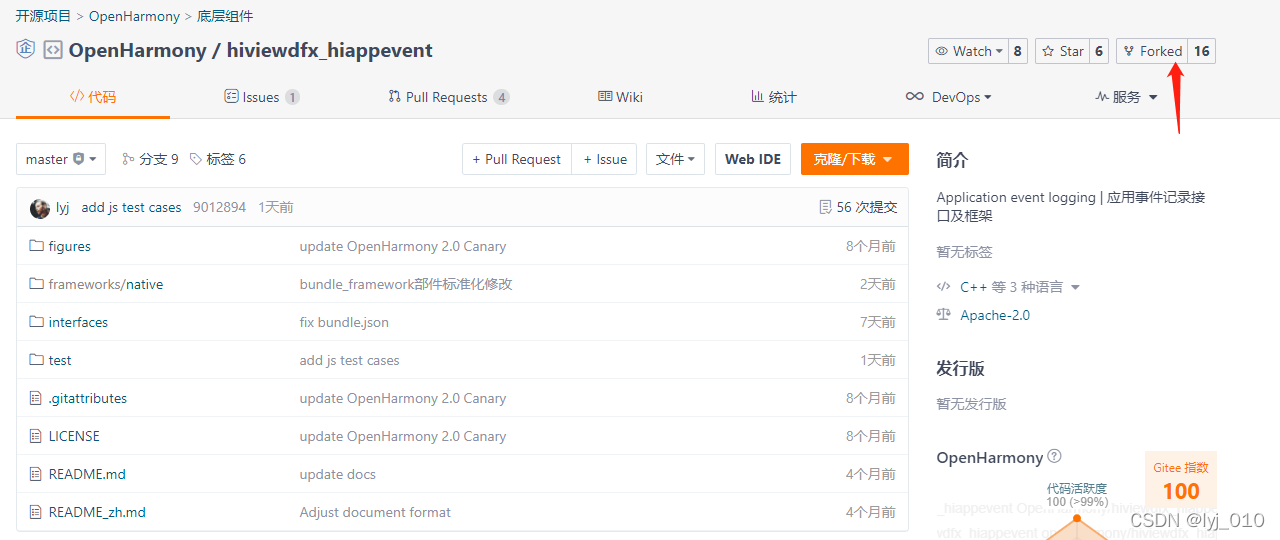Screen dimensions: 1280x540
Task: Switch to the Issues tab
Action: click(x=262, y=97)
